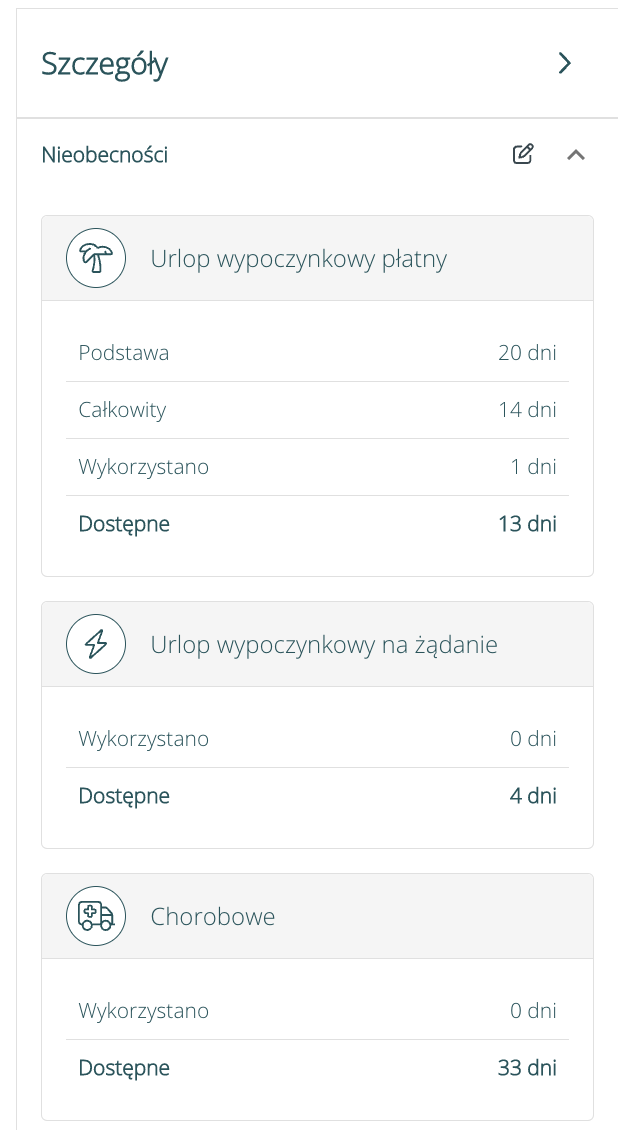Click the Szczegóły heading
Viewport: 626px width, 1130px height.
coord(105,64)
